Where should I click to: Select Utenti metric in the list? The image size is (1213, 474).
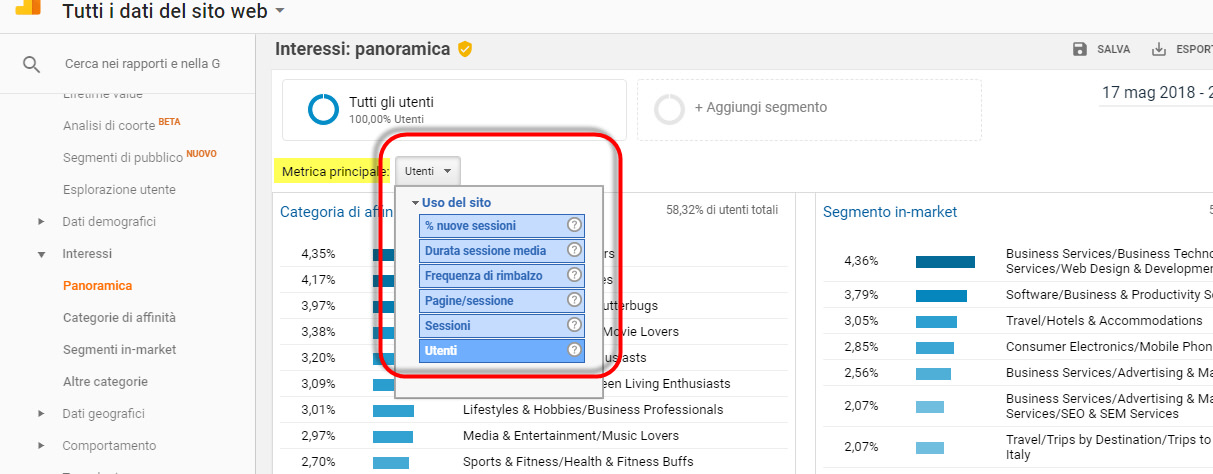[x=502, y=350]
